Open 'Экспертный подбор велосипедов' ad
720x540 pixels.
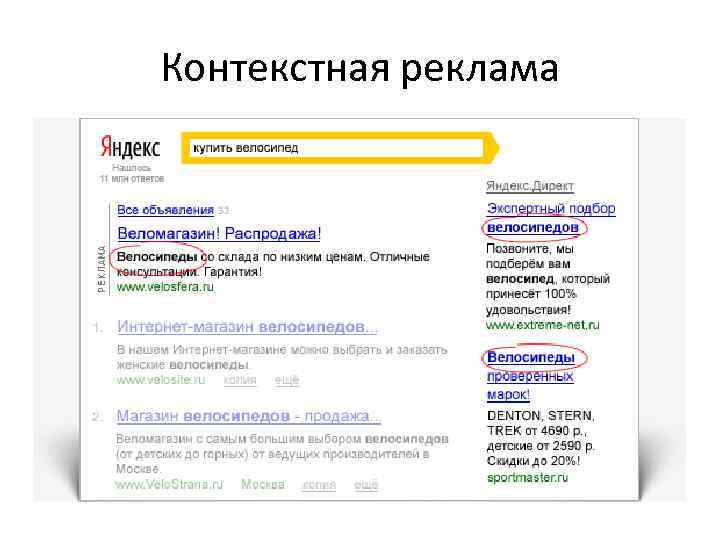pos(551,218)
